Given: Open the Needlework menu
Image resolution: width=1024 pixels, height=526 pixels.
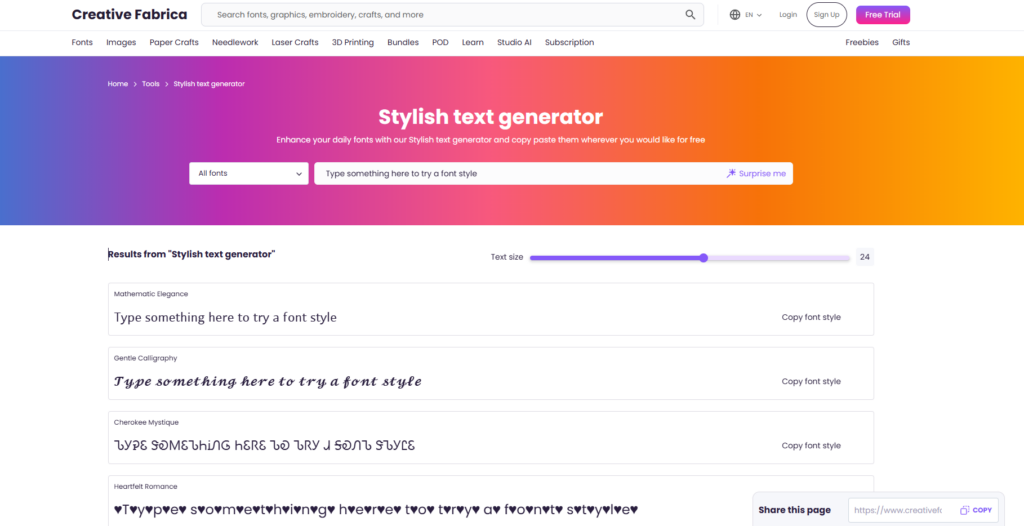Looking at the screenshot, I should coord(235,42).
